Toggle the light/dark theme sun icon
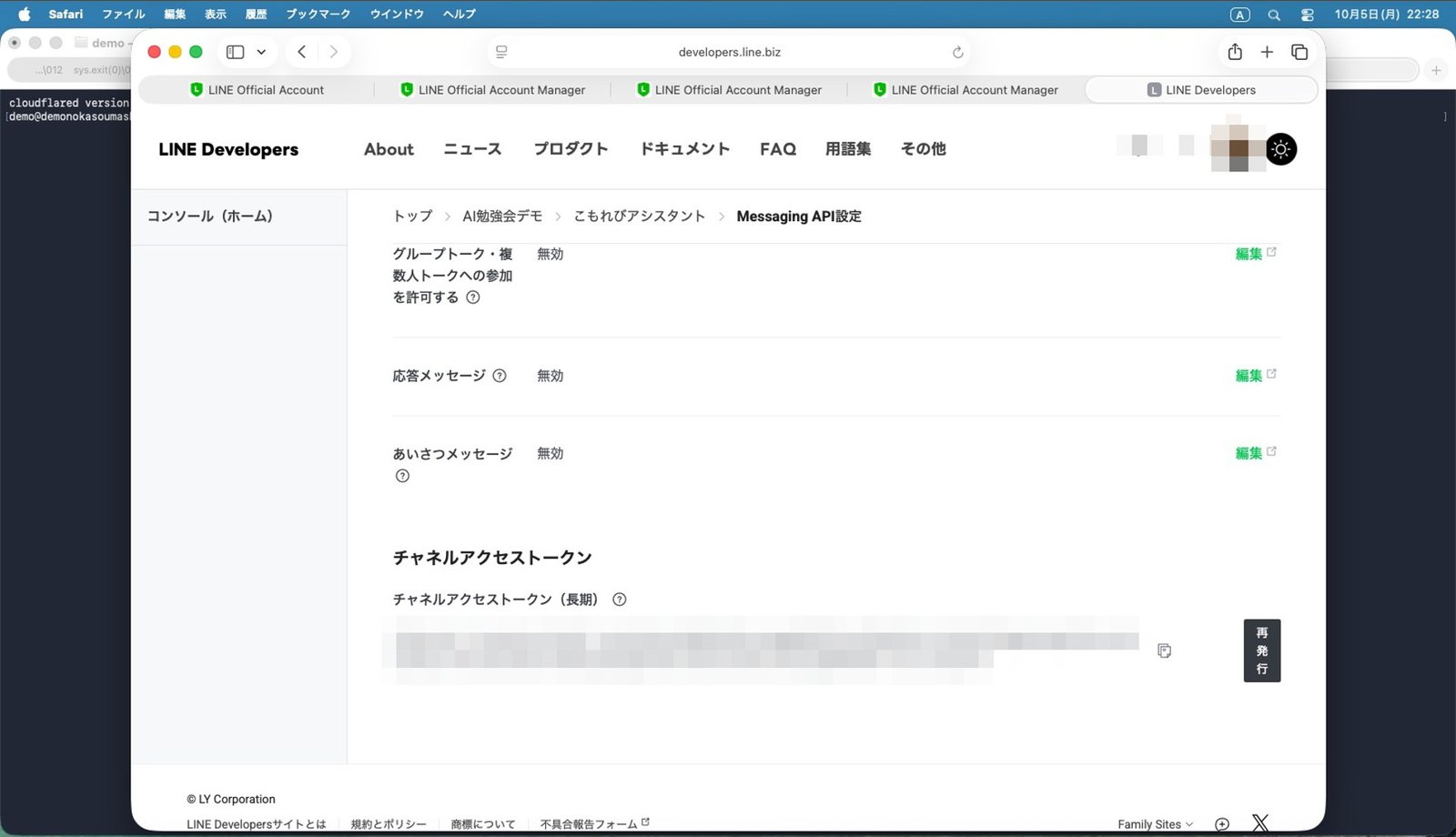Screen dimensions: 1456x837 1280,149
